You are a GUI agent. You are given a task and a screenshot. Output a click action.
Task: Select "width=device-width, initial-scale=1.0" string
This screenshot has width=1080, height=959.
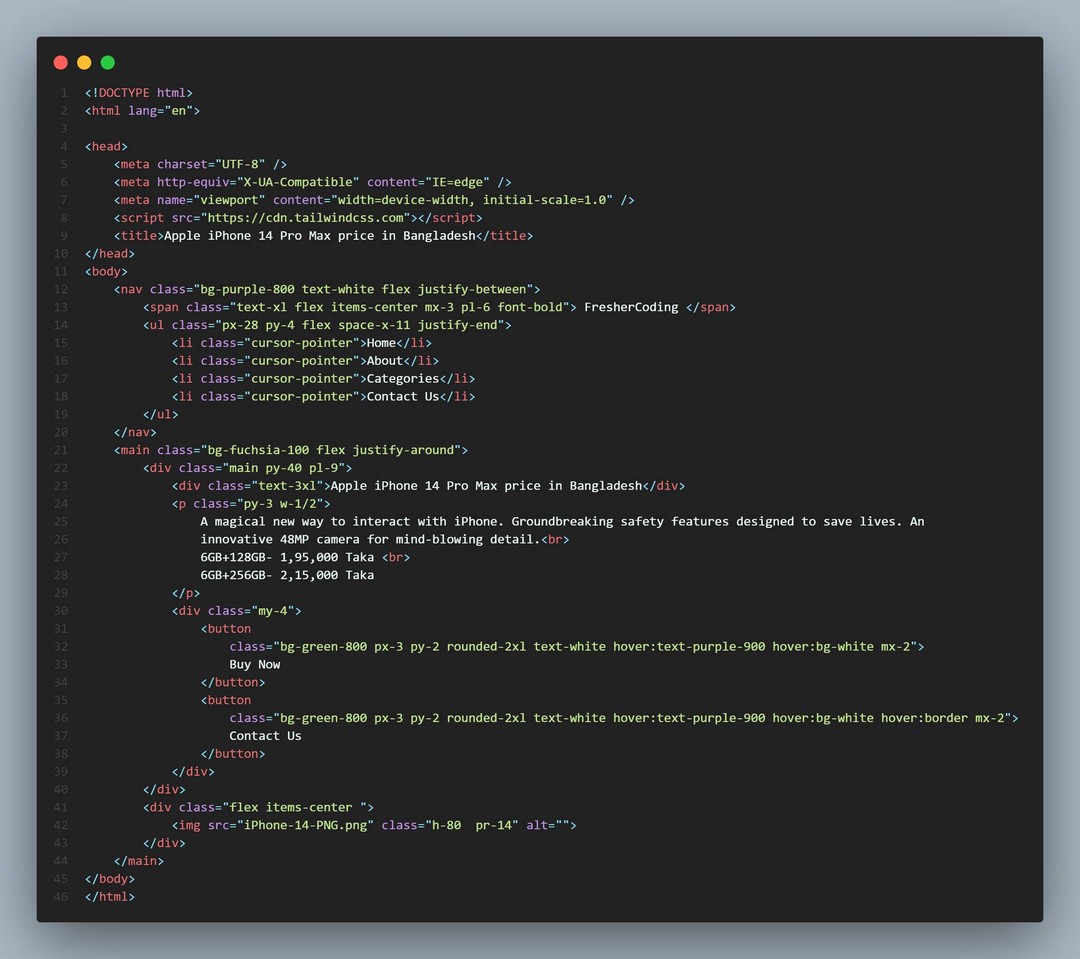coord(472,200)
